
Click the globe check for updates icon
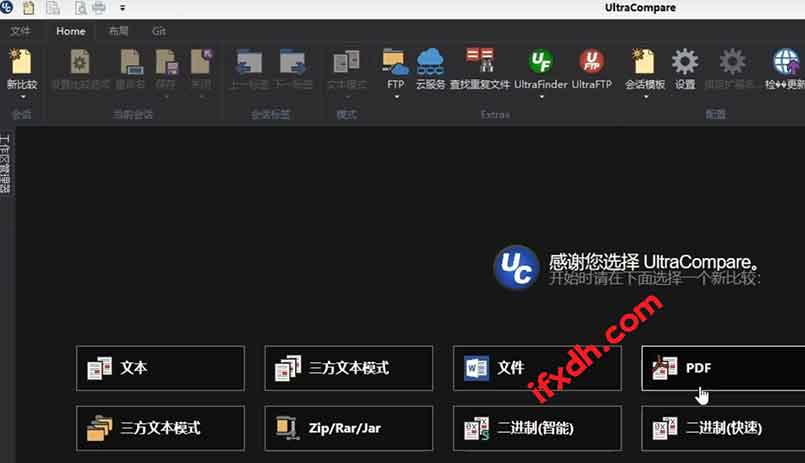pyautogui.click(x=785, y=62)
